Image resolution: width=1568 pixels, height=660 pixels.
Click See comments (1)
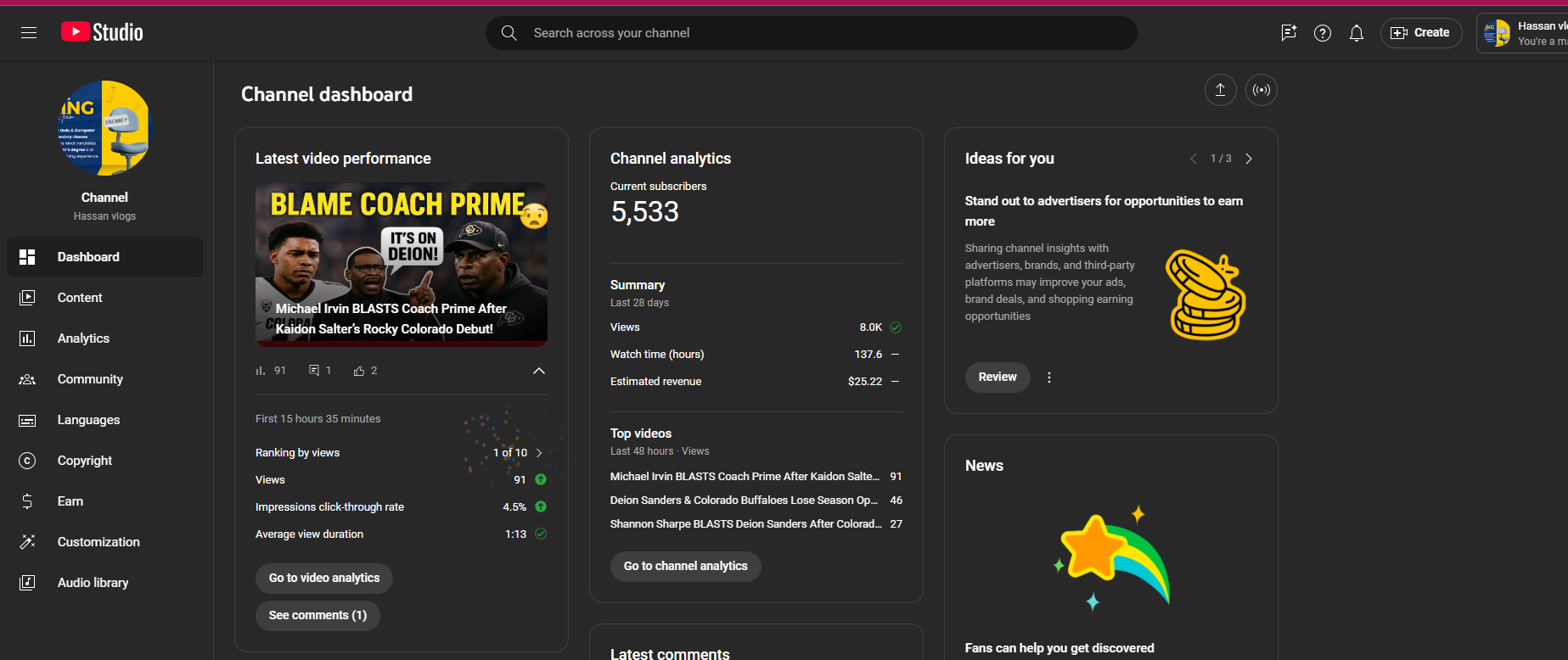[x=318, y=616]
